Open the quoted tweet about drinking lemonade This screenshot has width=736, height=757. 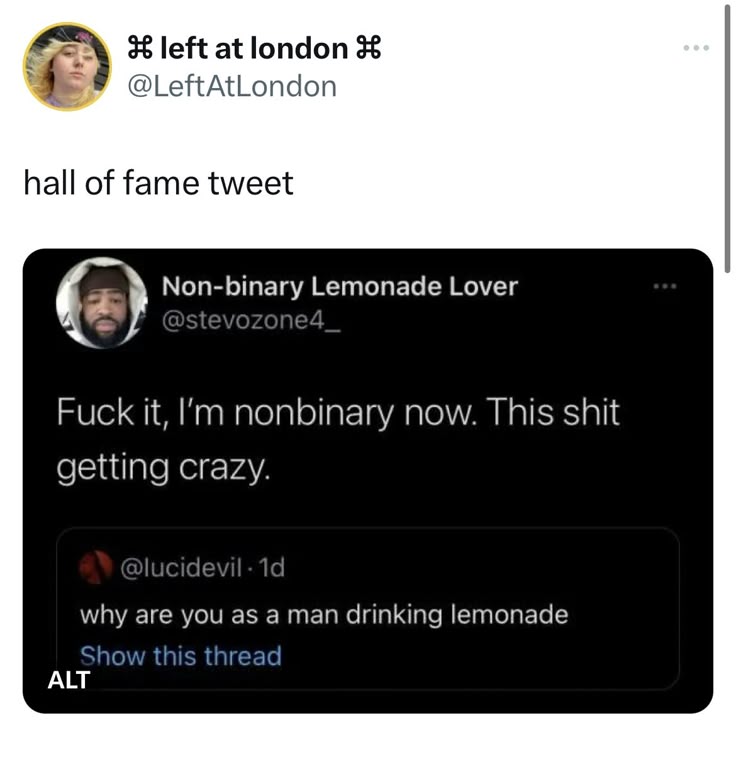click(x=368, y=609)
